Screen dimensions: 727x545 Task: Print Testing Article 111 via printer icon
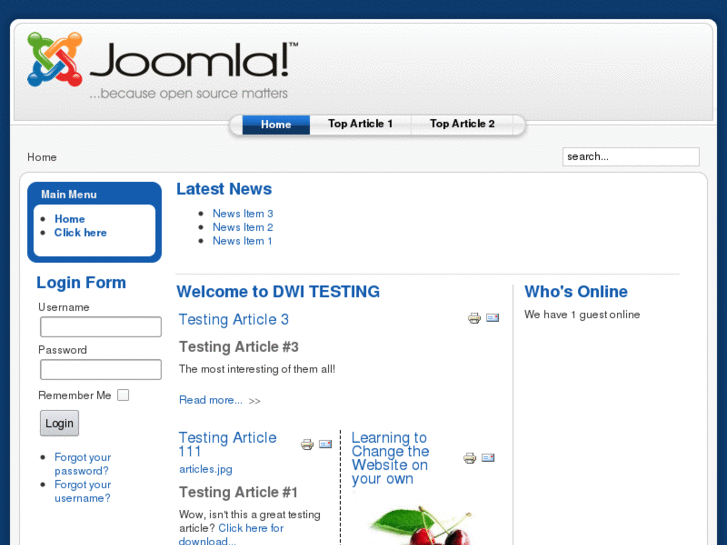tap(307, 444)
